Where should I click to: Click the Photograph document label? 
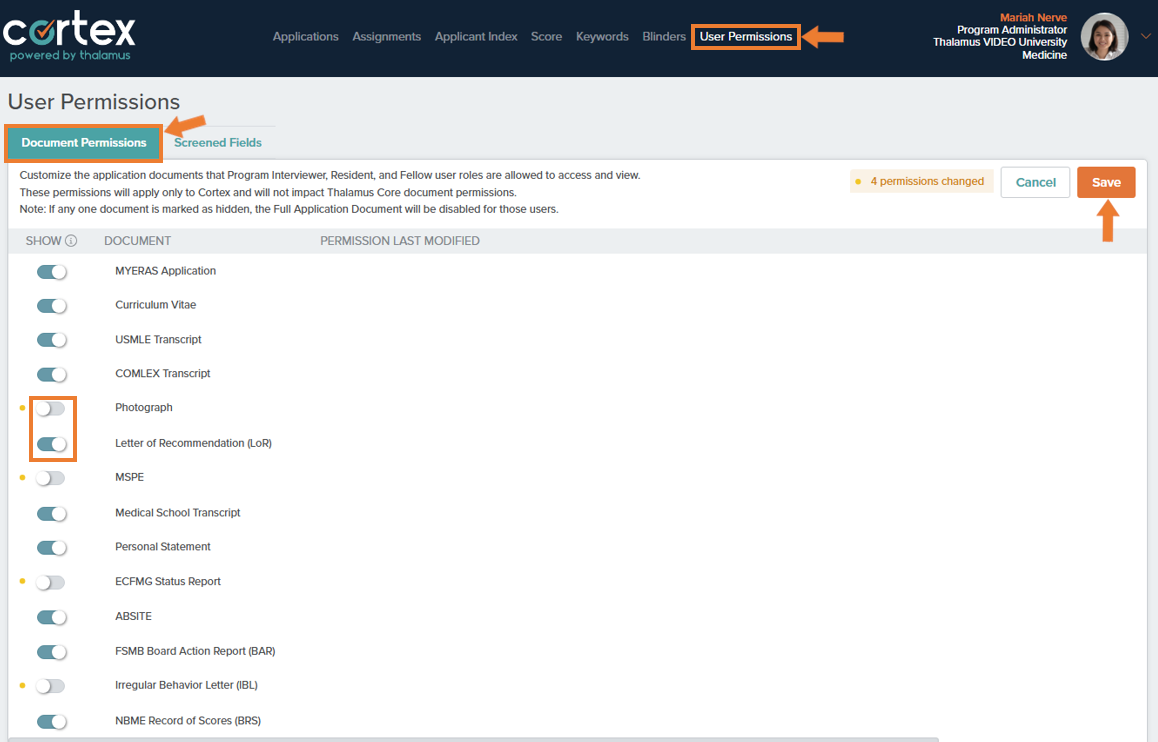[x=144, y=408]
